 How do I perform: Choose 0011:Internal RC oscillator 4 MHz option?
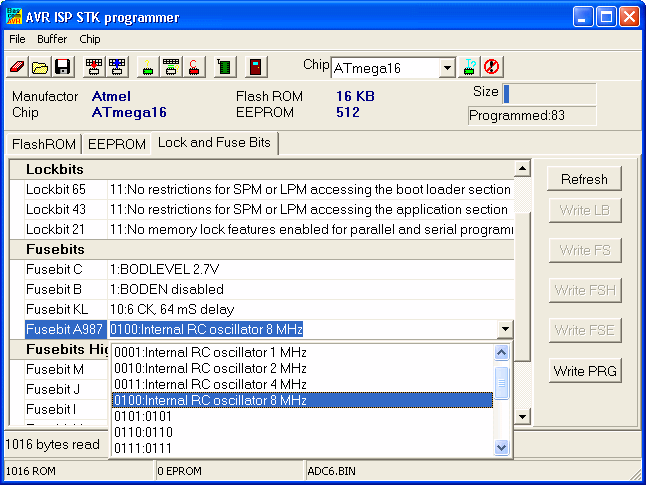pyautogui.click(x=302, y=384)
